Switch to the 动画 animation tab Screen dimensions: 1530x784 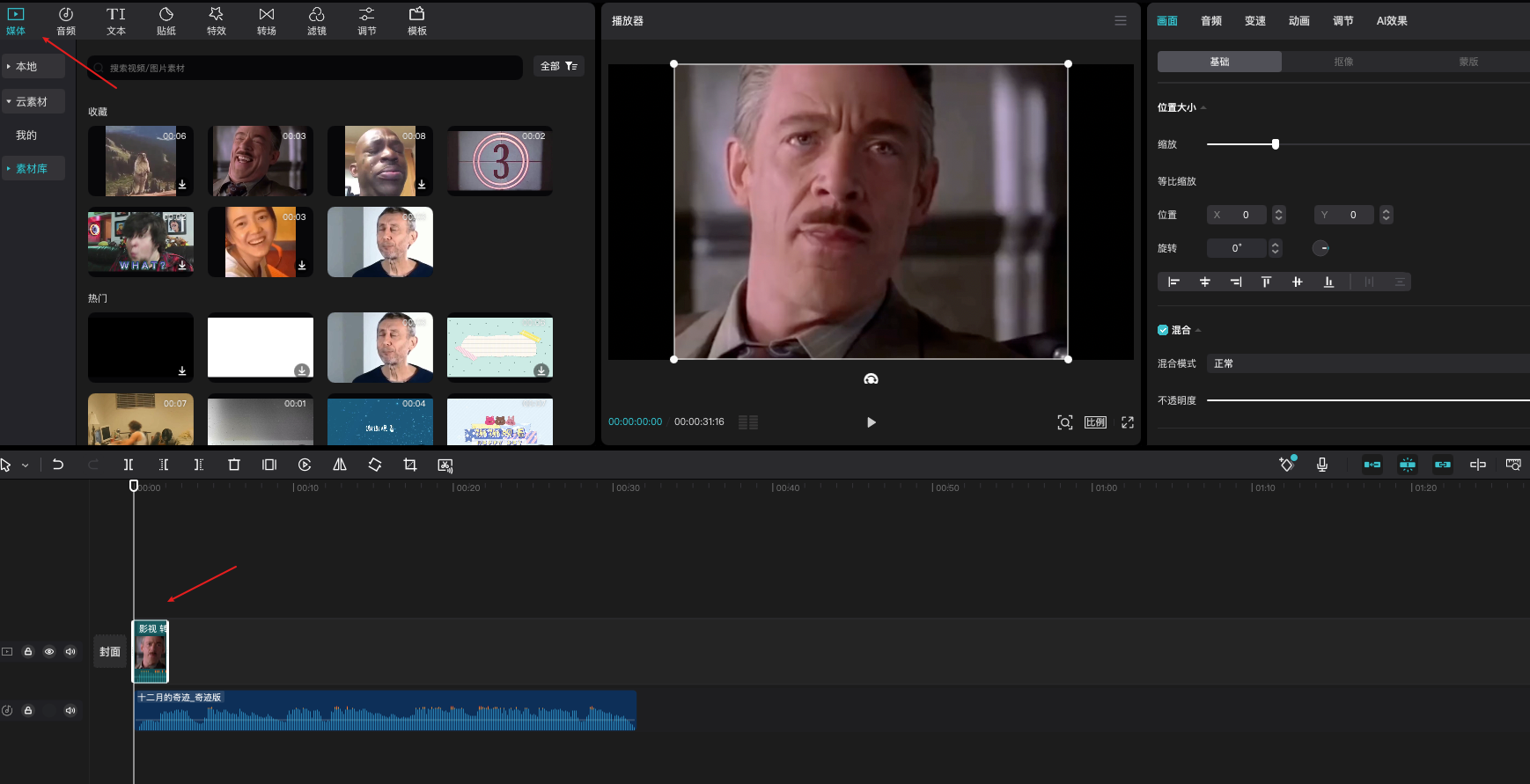(x=1299, y=21)
